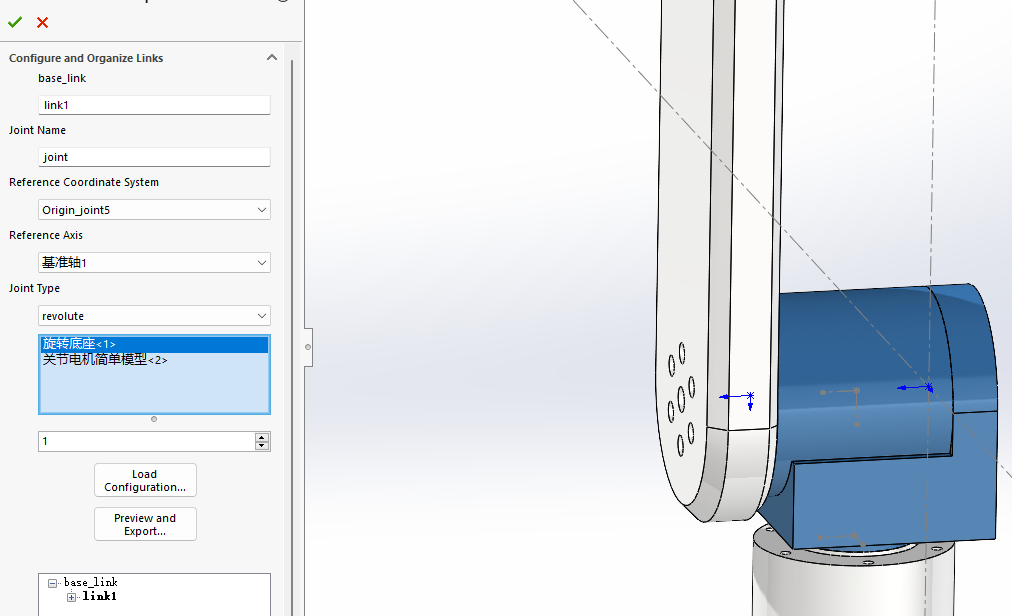Open the Reference Axis dropdown

click(x=154, y=263)
